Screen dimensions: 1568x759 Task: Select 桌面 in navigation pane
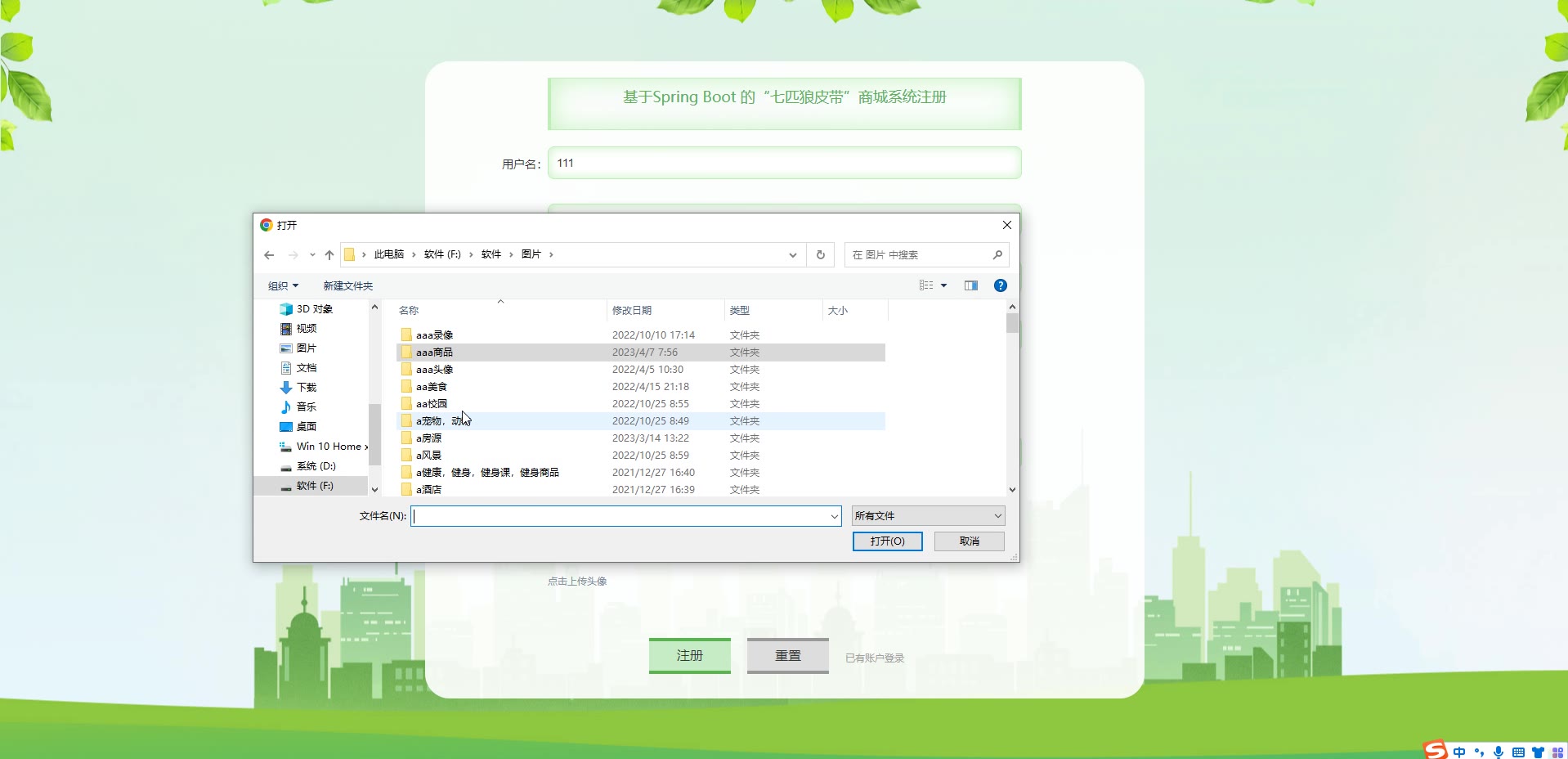pyautogui.click(x=307, y=427)
